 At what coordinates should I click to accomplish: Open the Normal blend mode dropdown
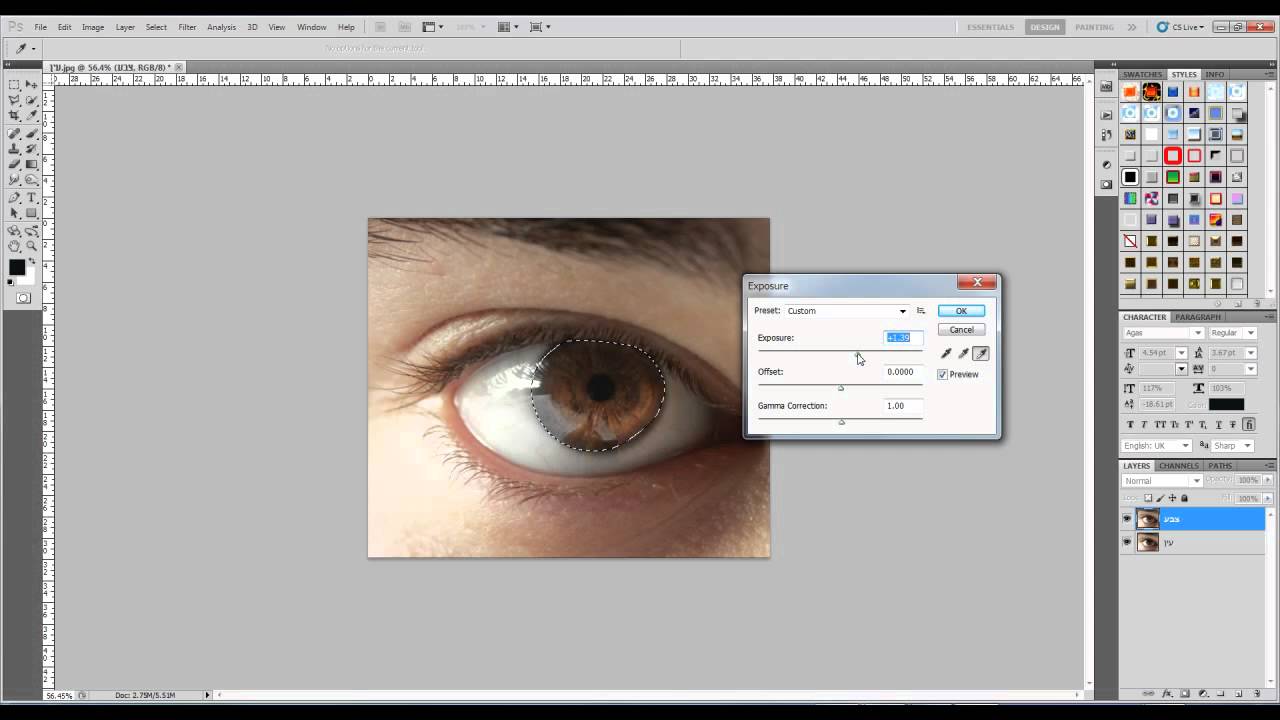coord(1162,481)
